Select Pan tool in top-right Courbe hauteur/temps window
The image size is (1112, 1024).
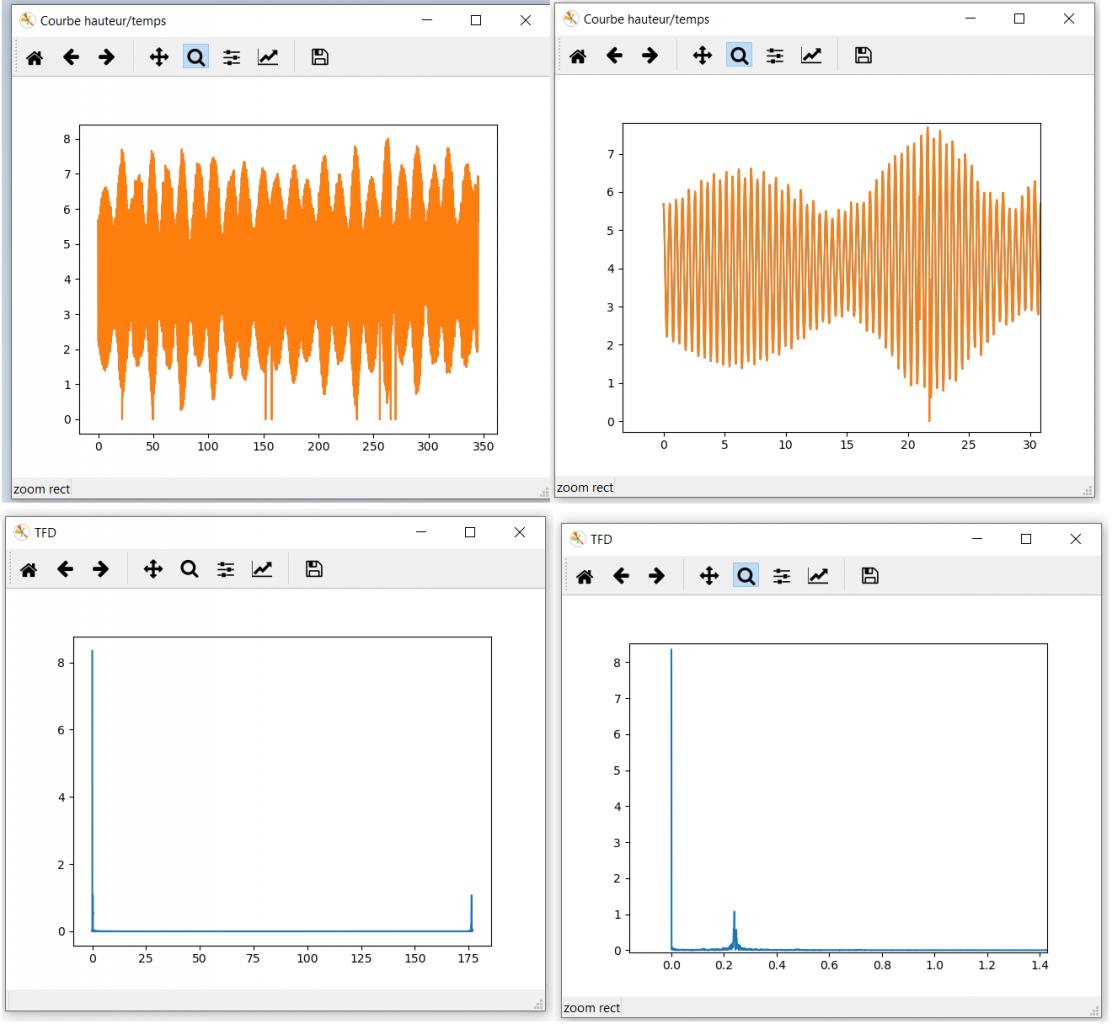pyautogui.click(x=702, y=56)
